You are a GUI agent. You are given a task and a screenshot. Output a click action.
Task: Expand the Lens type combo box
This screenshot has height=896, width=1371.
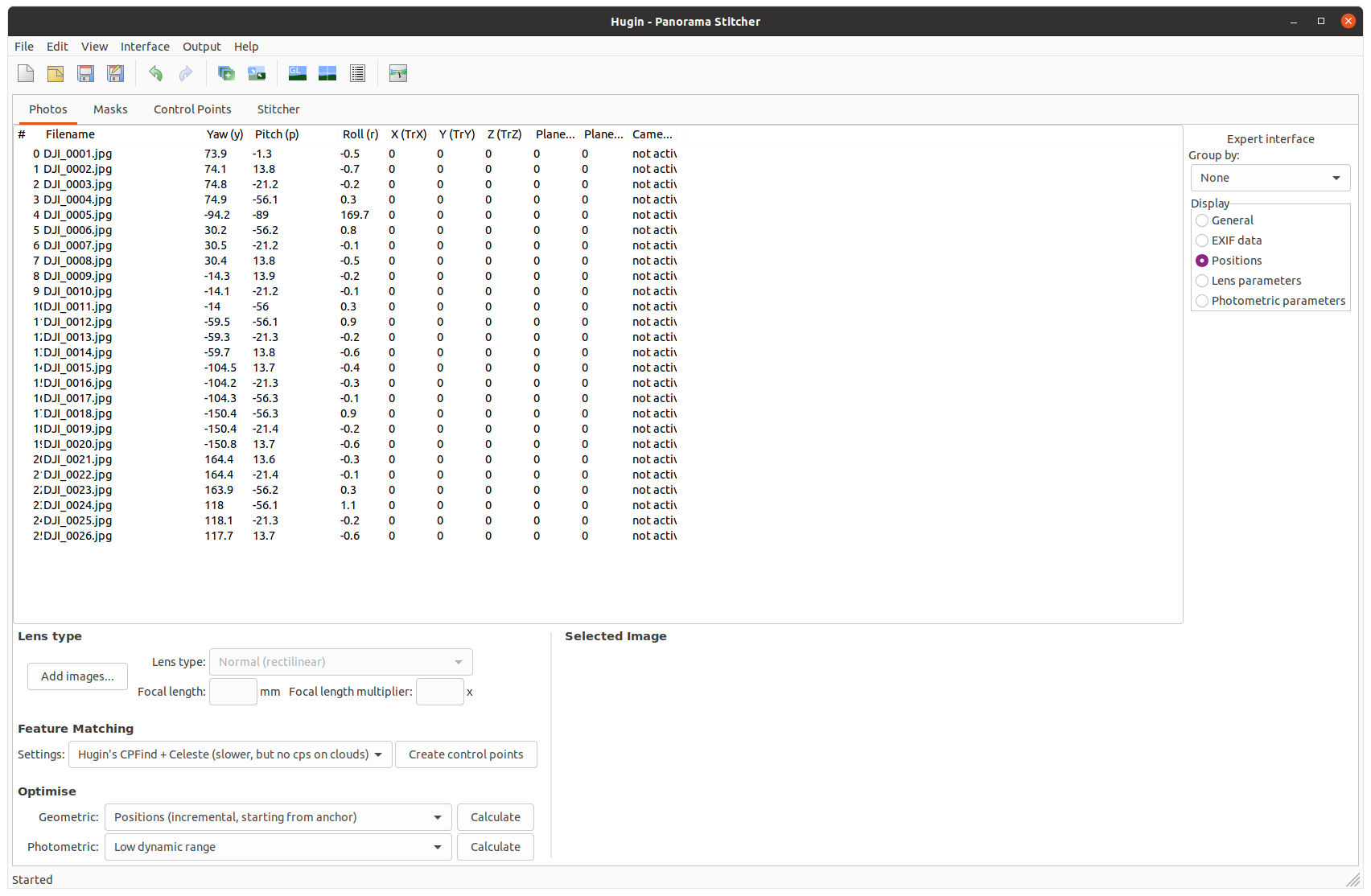pyautogui.click(x=341, y=662)
